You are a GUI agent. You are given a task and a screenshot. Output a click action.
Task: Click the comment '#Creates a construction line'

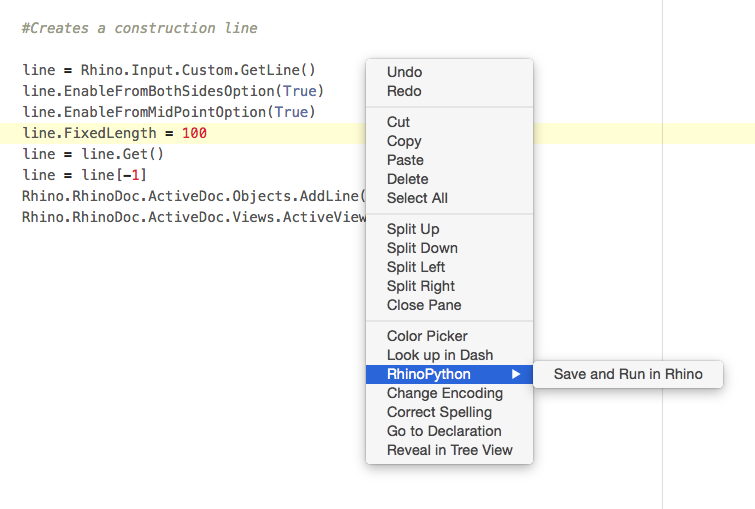140,28
